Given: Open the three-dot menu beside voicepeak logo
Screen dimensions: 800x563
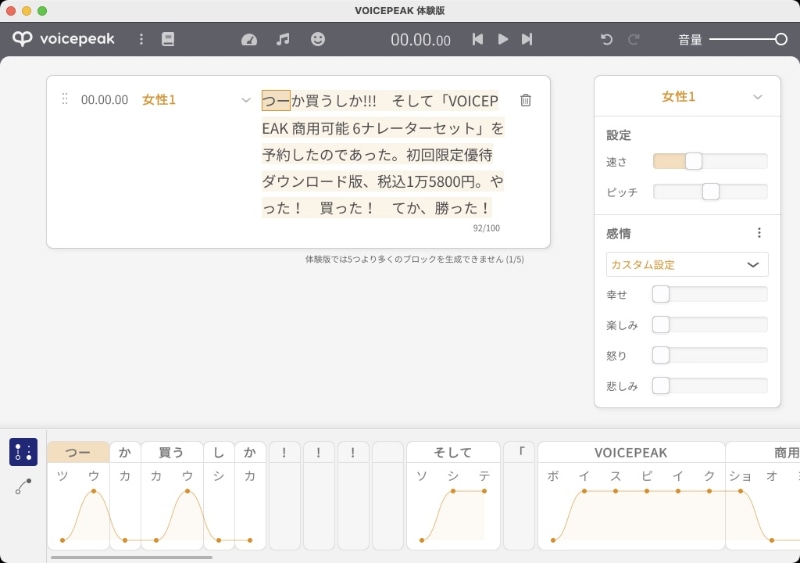Looking at the screenshot, I should 141,39.
